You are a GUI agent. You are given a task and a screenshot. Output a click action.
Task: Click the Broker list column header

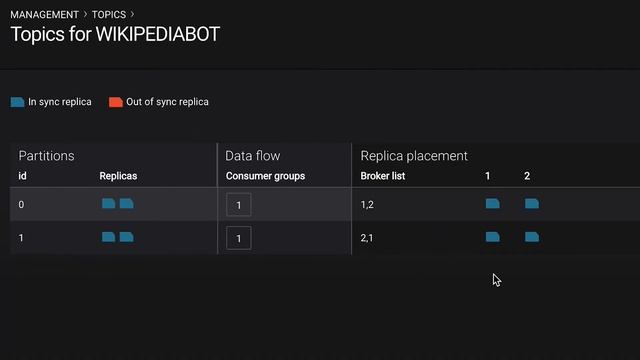[383, 176]
